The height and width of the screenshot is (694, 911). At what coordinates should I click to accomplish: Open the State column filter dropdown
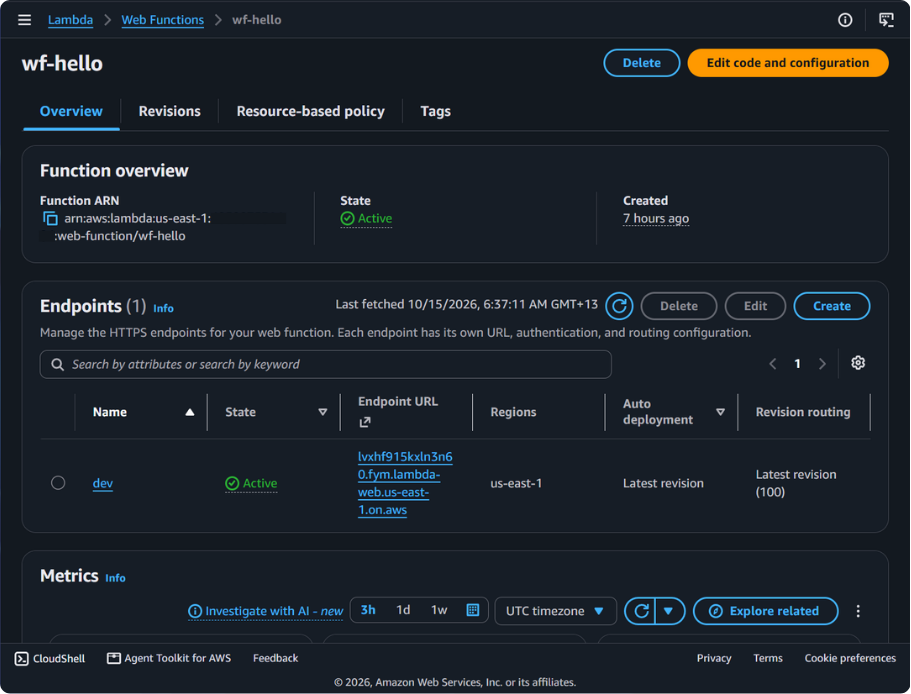pyautogui.click(x=322, y=412)
